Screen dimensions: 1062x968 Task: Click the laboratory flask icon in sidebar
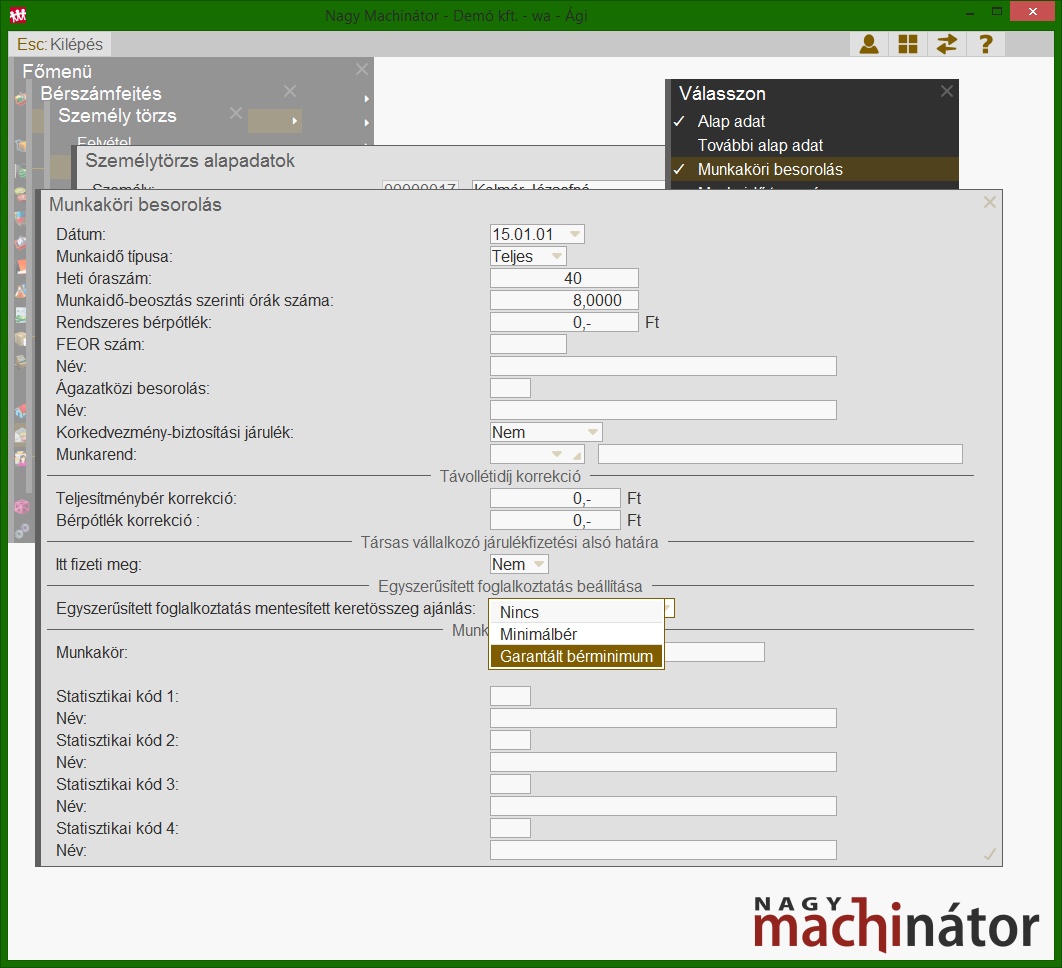[x=21, y=291]
